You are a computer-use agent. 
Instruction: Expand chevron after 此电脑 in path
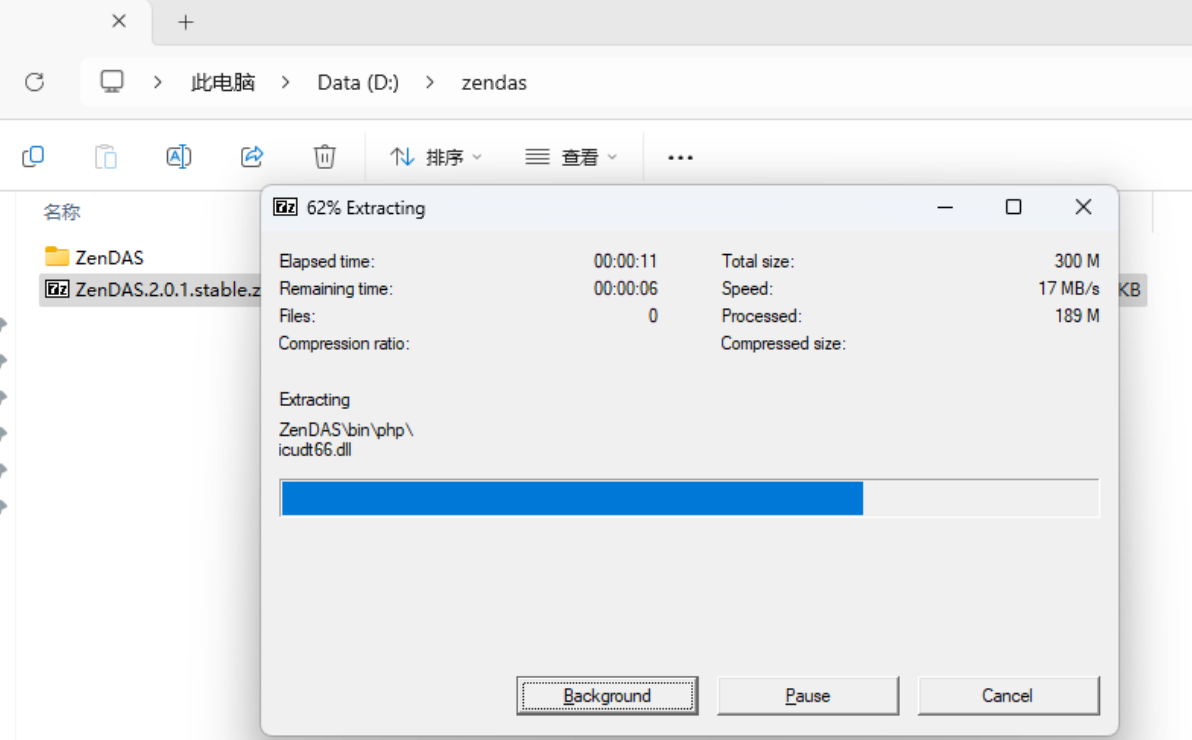286,83
